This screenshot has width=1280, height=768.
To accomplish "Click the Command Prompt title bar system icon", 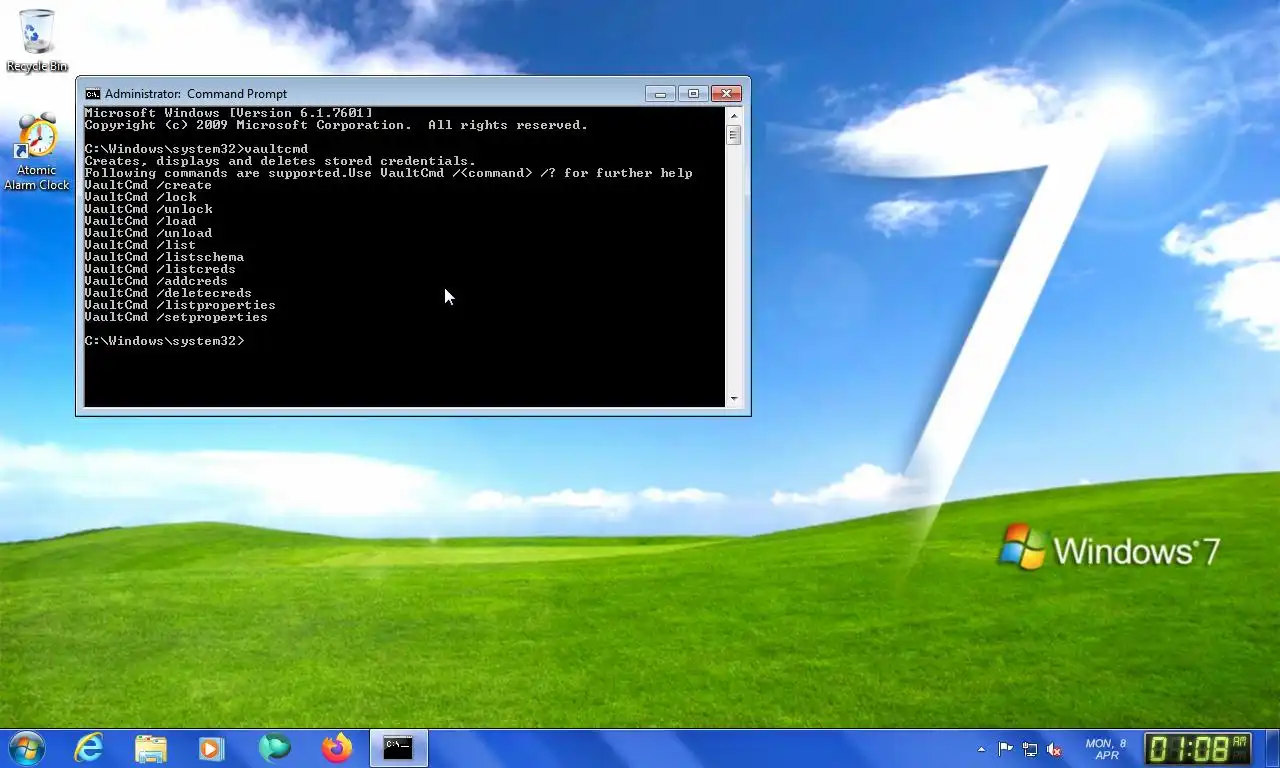I will point(92,94).
